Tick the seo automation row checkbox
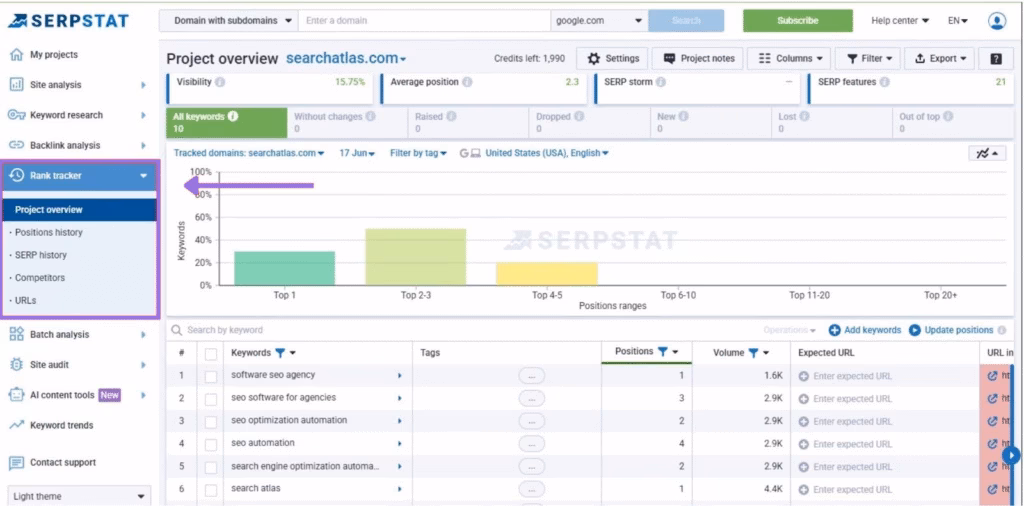The width and height of the screenshot is (1024, 506). [x=211, y=444]
